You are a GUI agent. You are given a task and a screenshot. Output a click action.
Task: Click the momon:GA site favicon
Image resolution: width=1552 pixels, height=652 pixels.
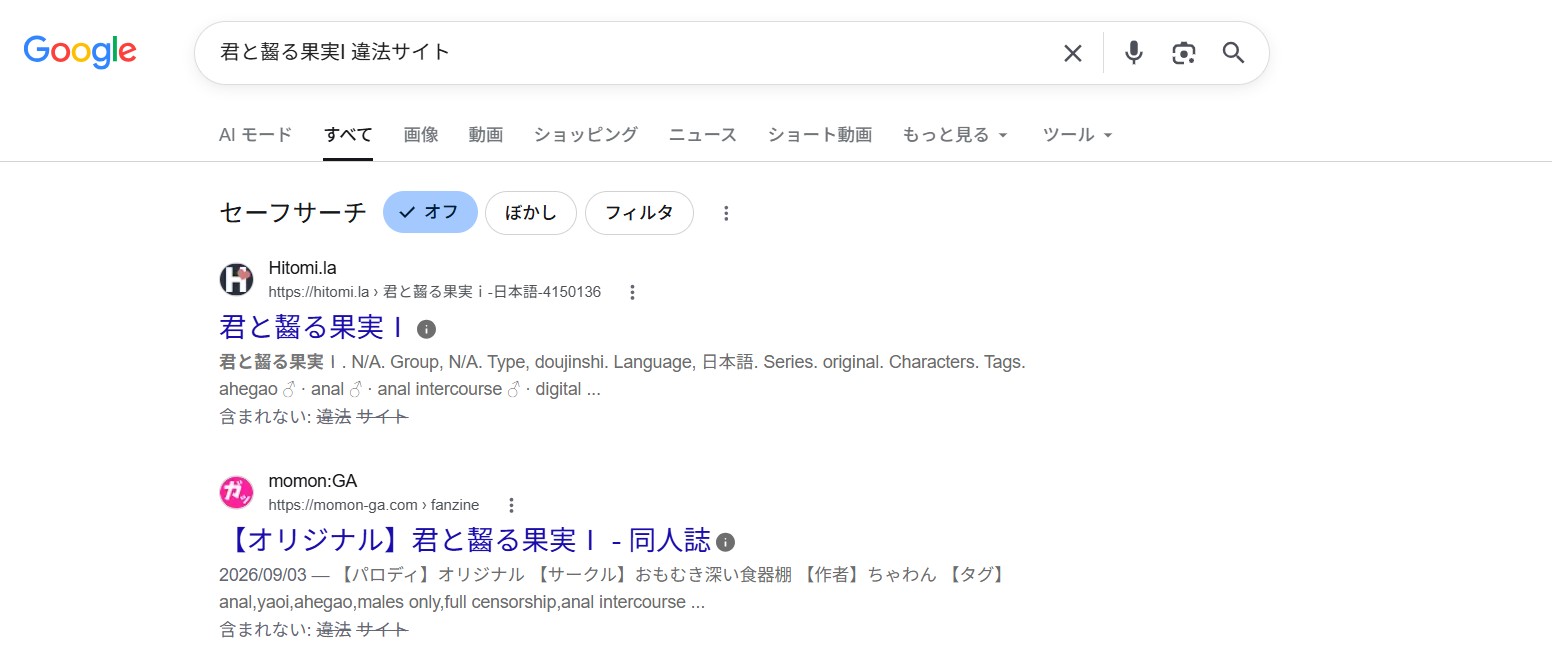click(236, 492)
